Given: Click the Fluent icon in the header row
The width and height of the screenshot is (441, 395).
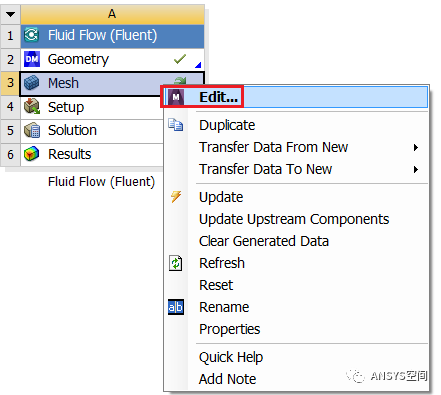Looking at the screenshot, I should (32, 35).
